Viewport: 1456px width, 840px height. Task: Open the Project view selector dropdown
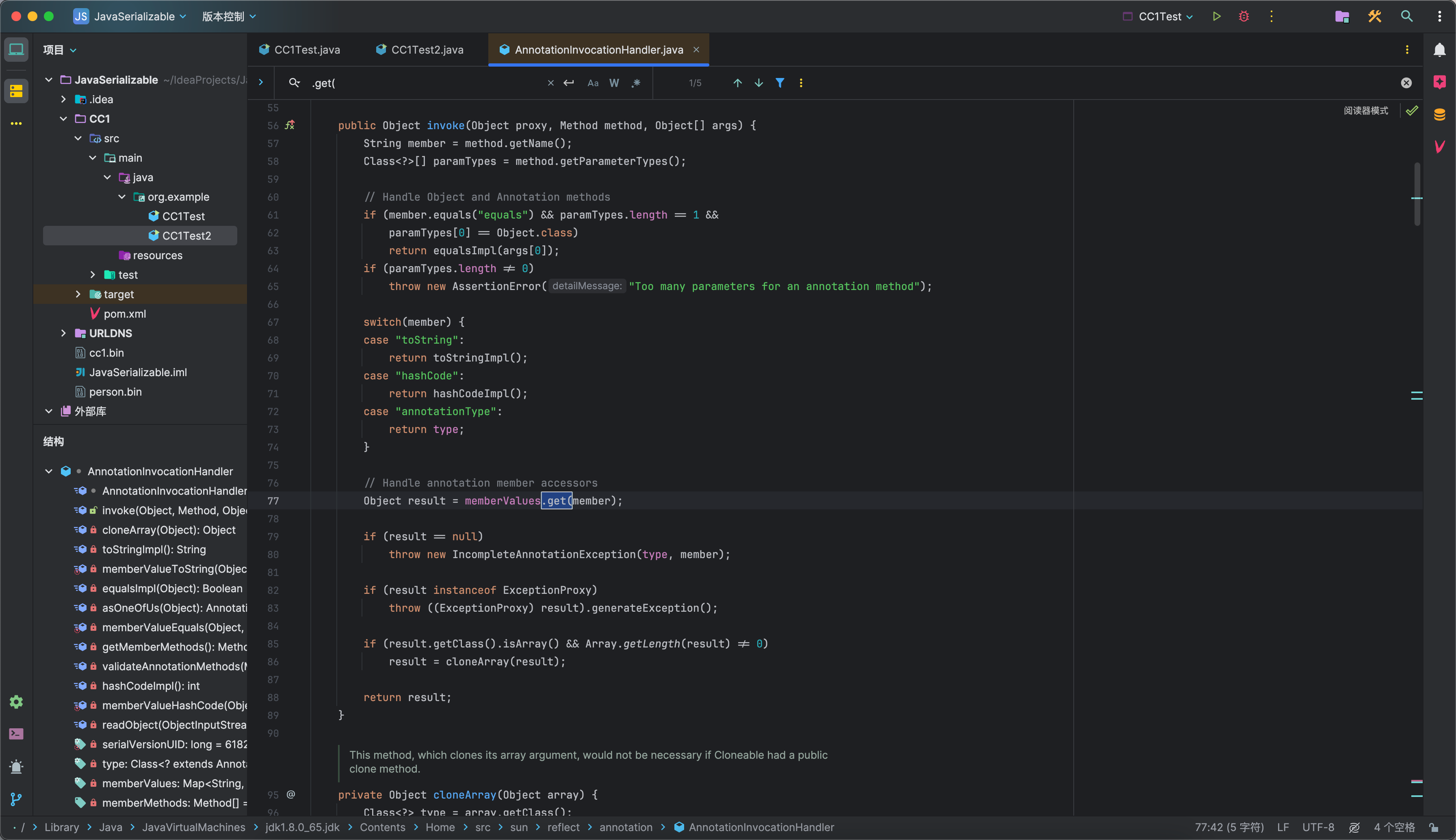coord(59,50)
